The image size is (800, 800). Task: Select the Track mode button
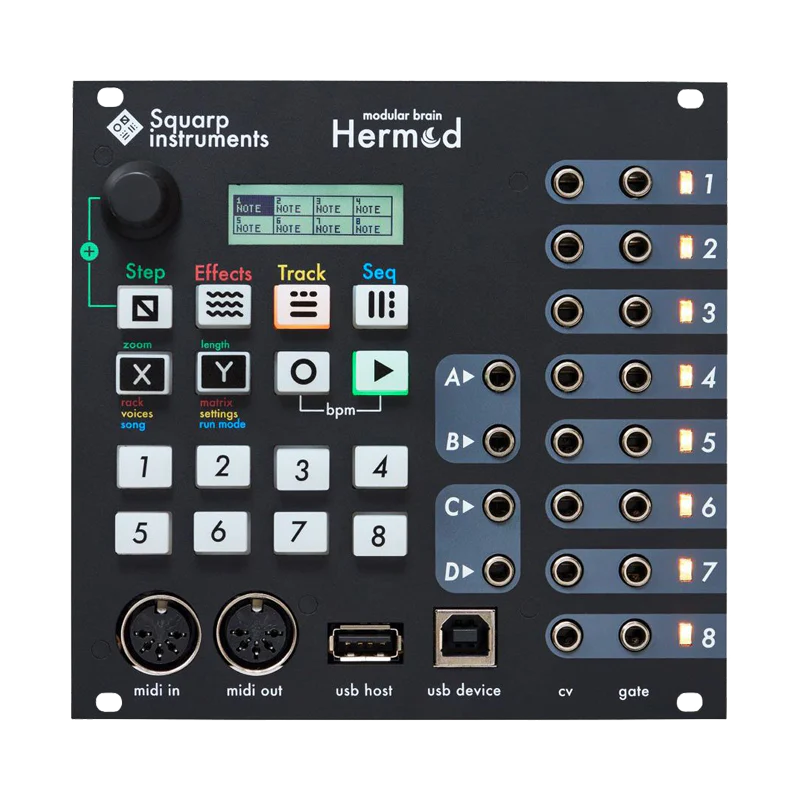point(302,306)
